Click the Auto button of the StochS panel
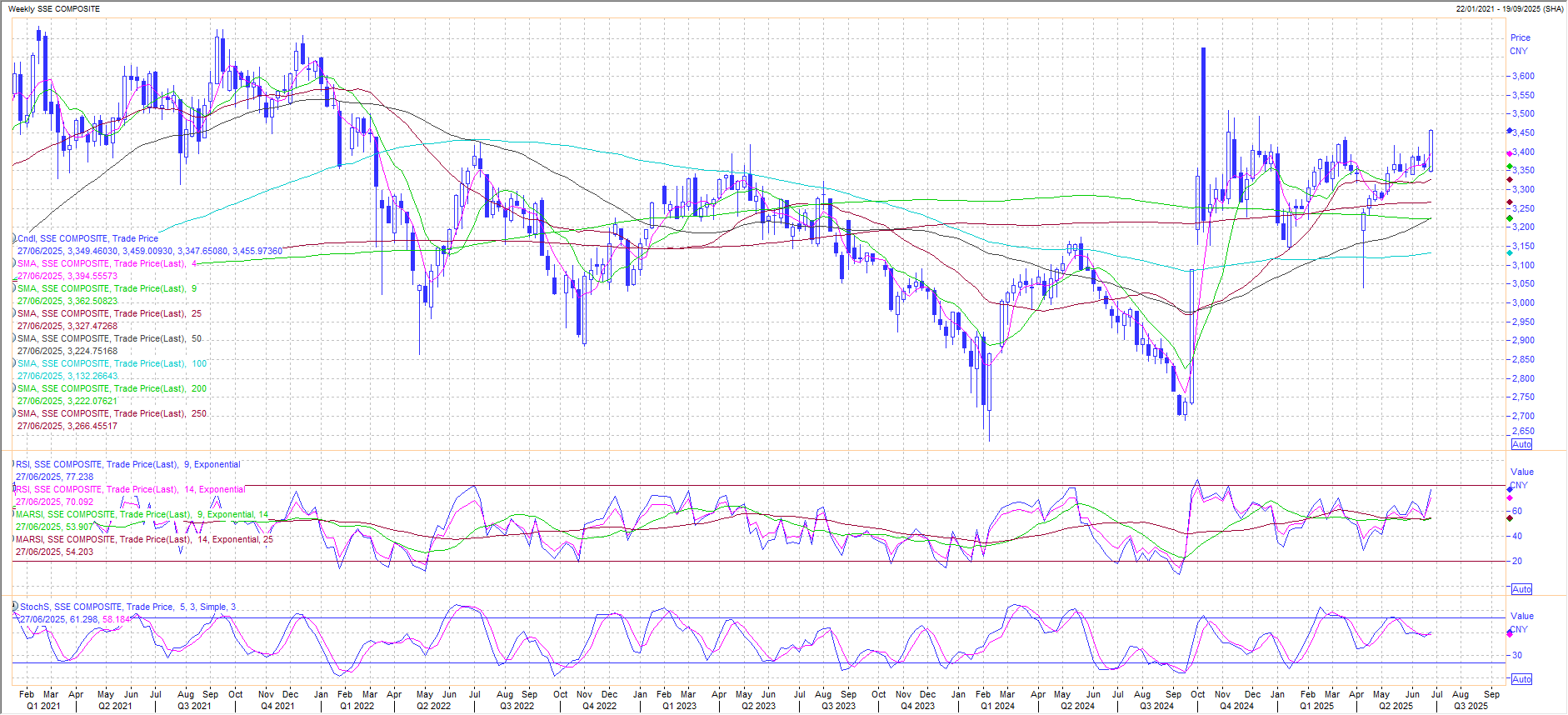 (x=1521, y=679)
